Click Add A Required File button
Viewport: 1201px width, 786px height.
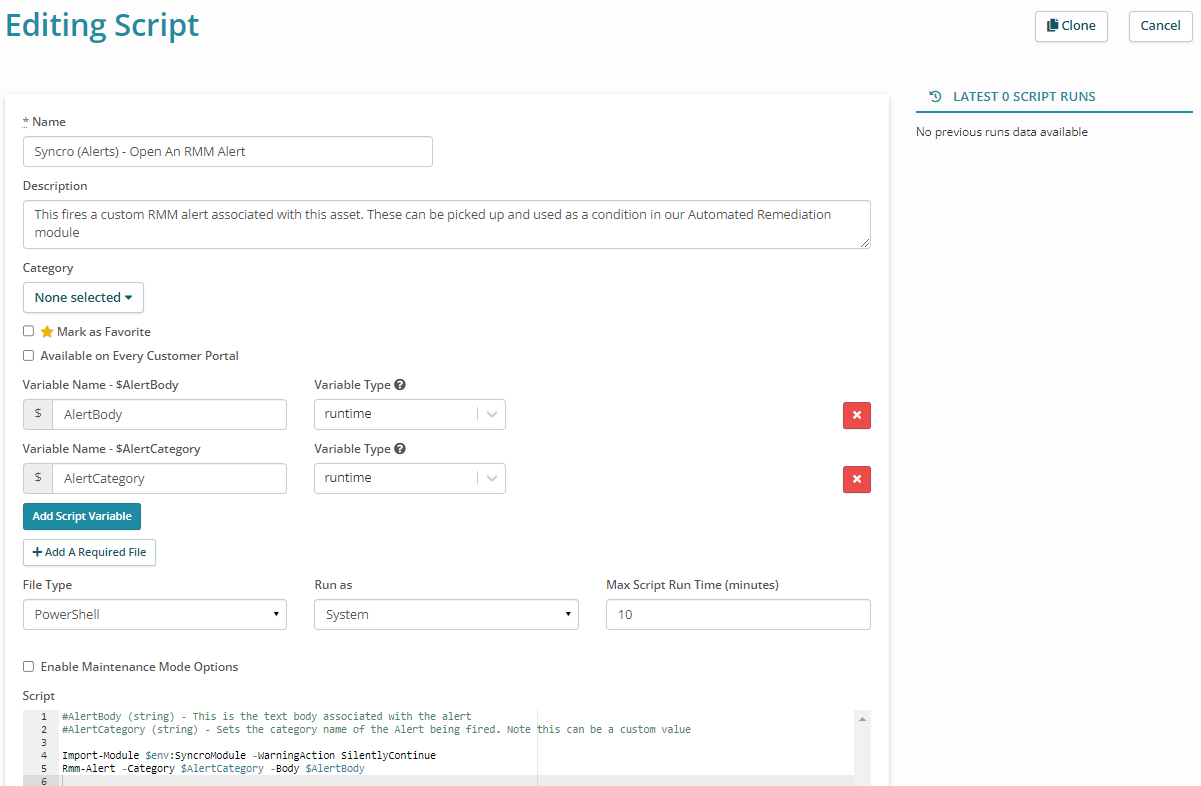pyautogui.click(x=89, y=552)
